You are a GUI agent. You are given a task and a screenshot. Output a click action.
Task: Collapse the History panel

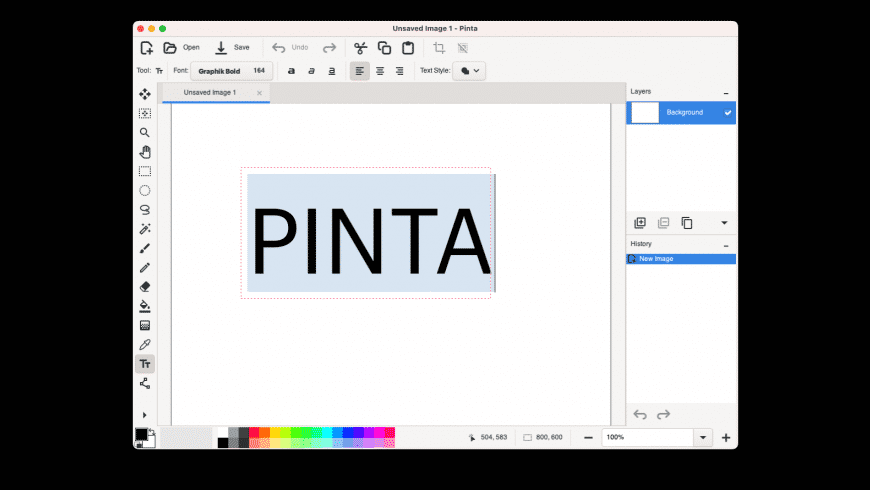point(726,245)
